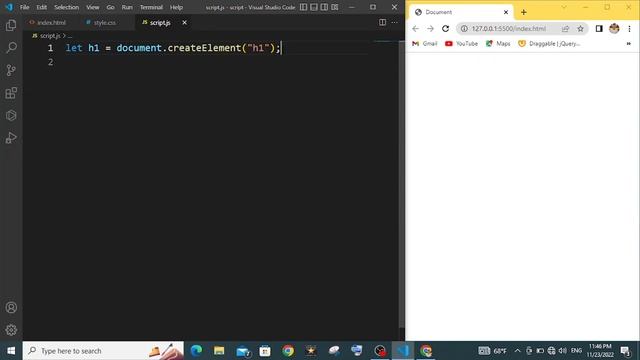Close the Document browser tab
640x360 pixels.
point(506,12)
